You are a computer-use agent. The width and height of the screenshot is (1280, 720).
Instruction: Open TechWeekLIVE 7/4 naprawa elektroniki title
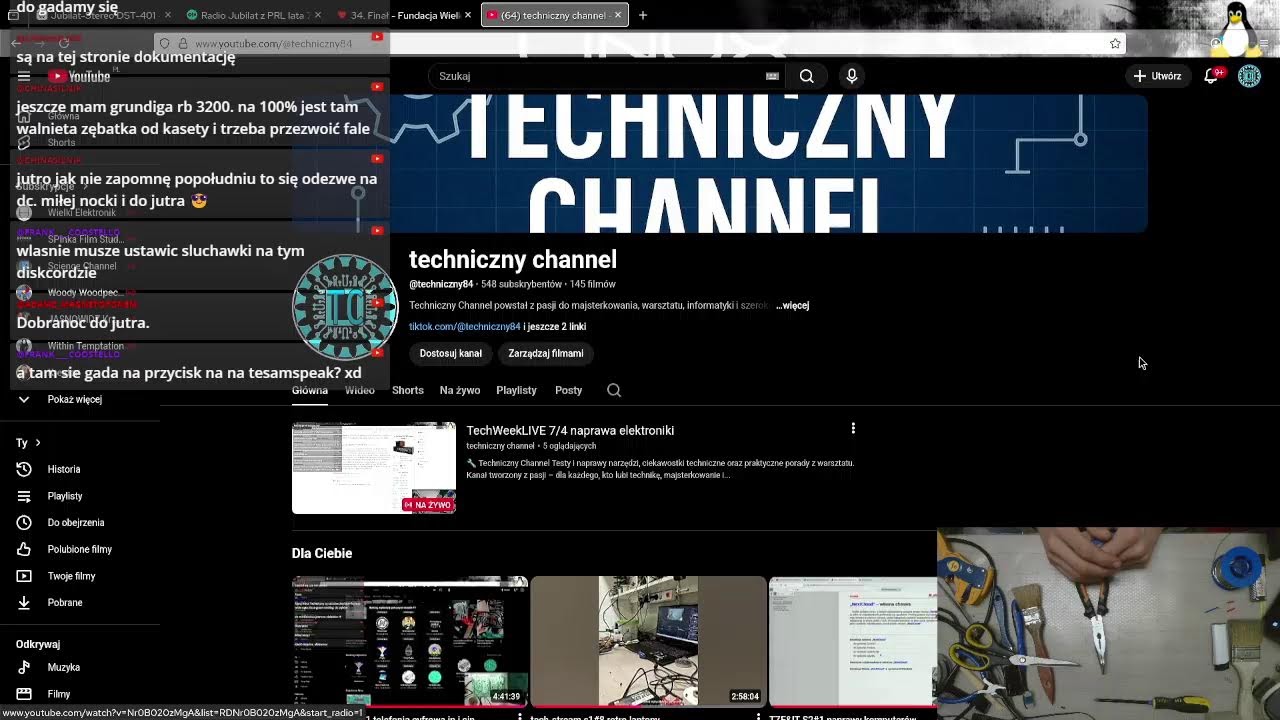pos(570,430)
